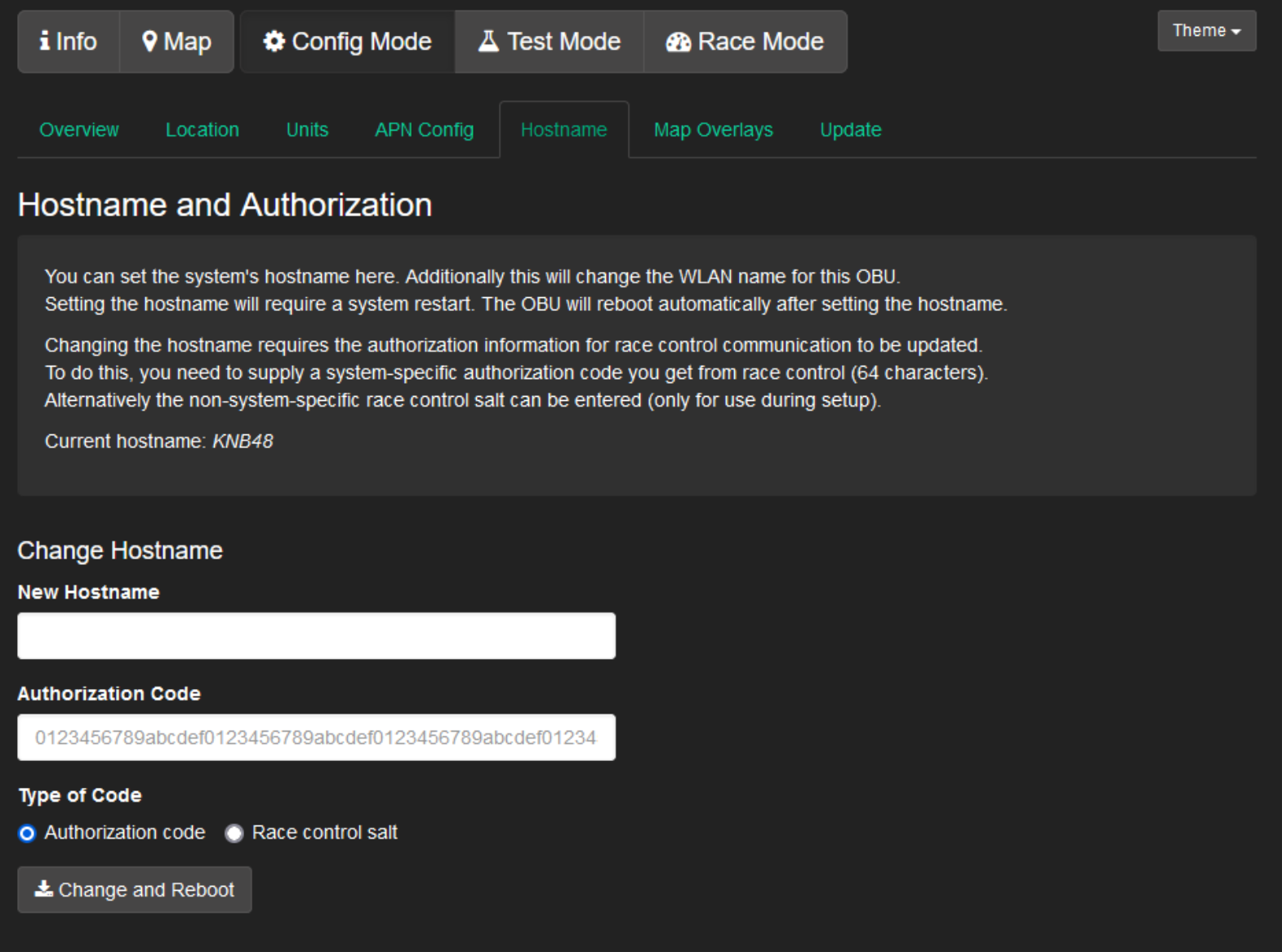
Task: Enter Race Mode dashboard icon
Action: [x=678, y=42]
